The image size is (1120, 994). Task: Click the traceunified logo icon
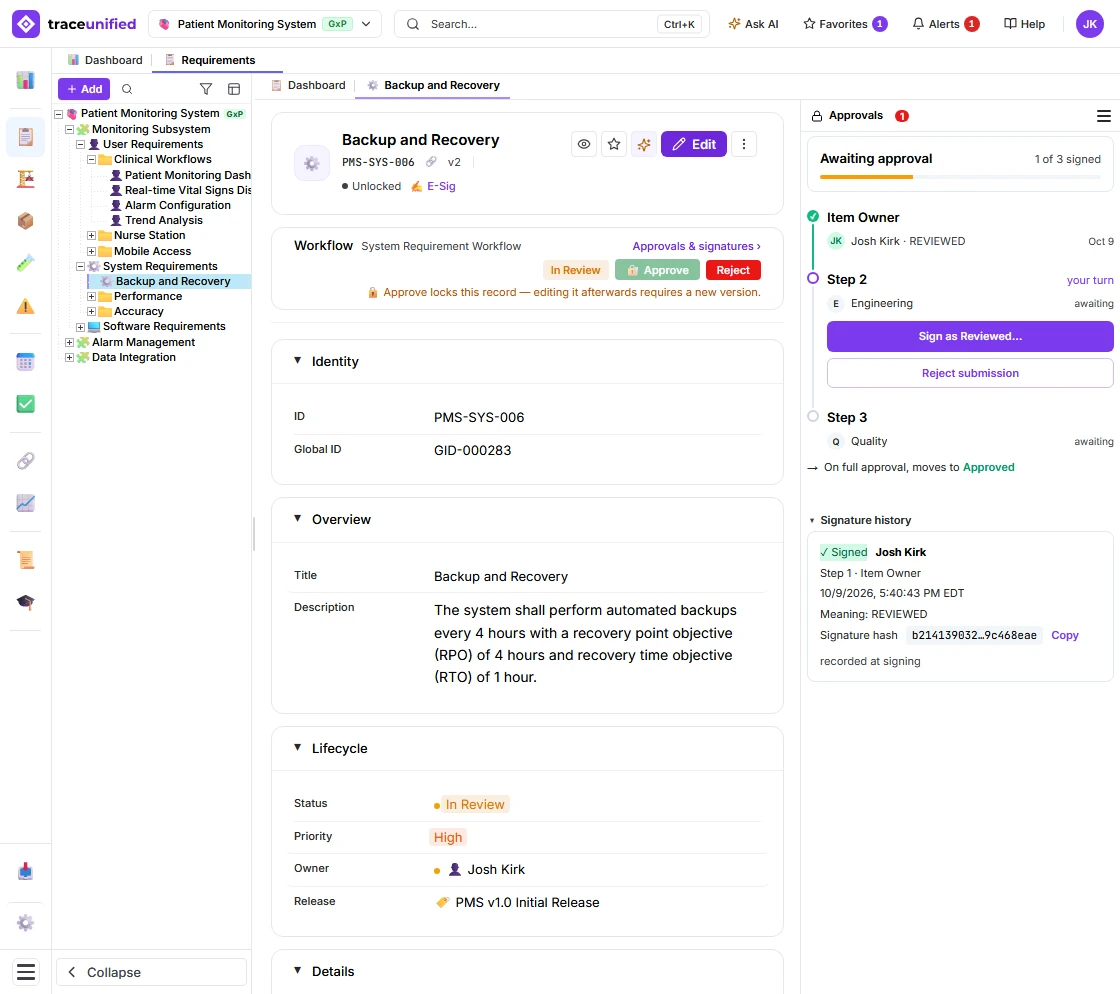coord(26,24)
